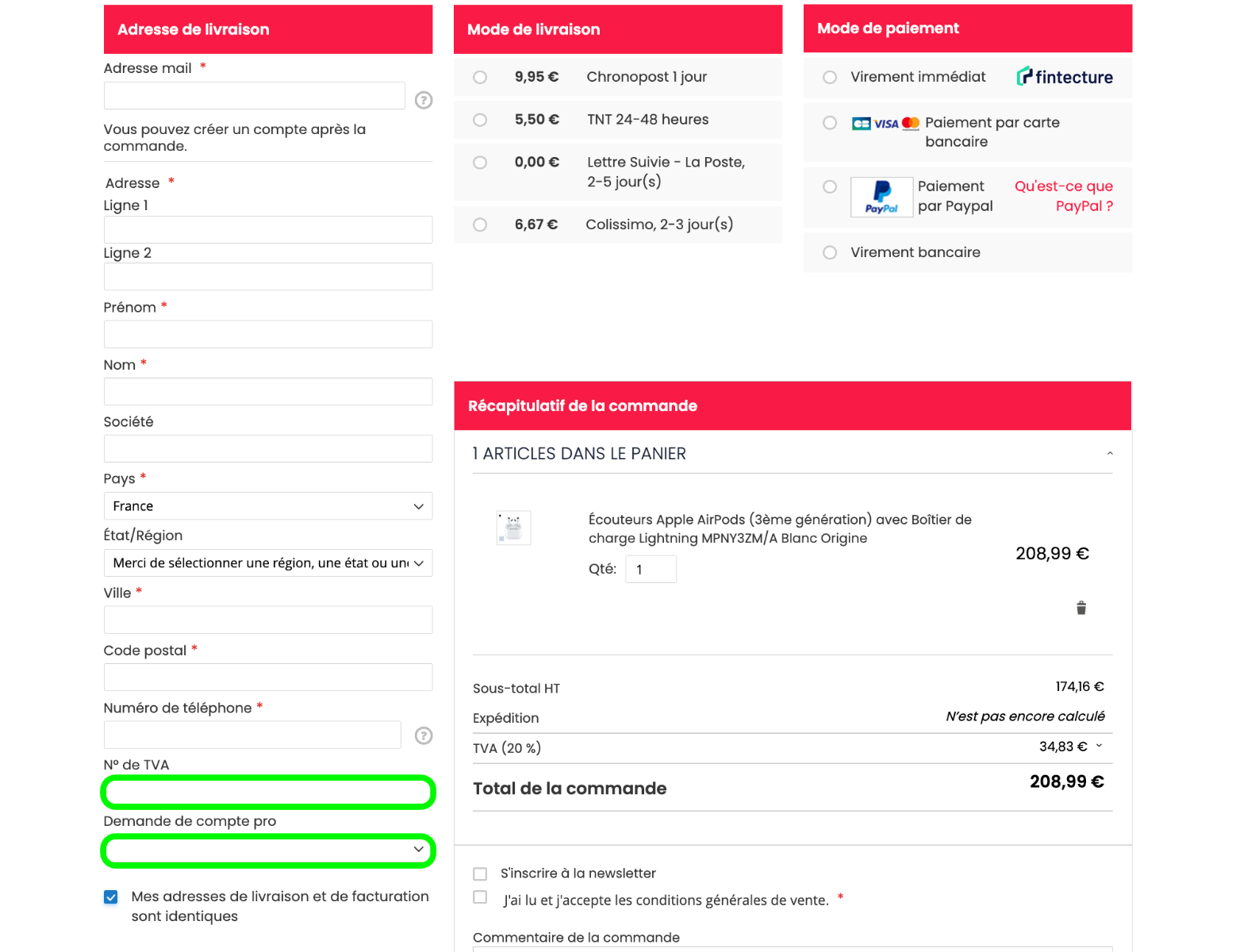The width and height of the screenshot is (1236, 952).
Task: Focus the Prénom input field
Action: pos(268,334)
